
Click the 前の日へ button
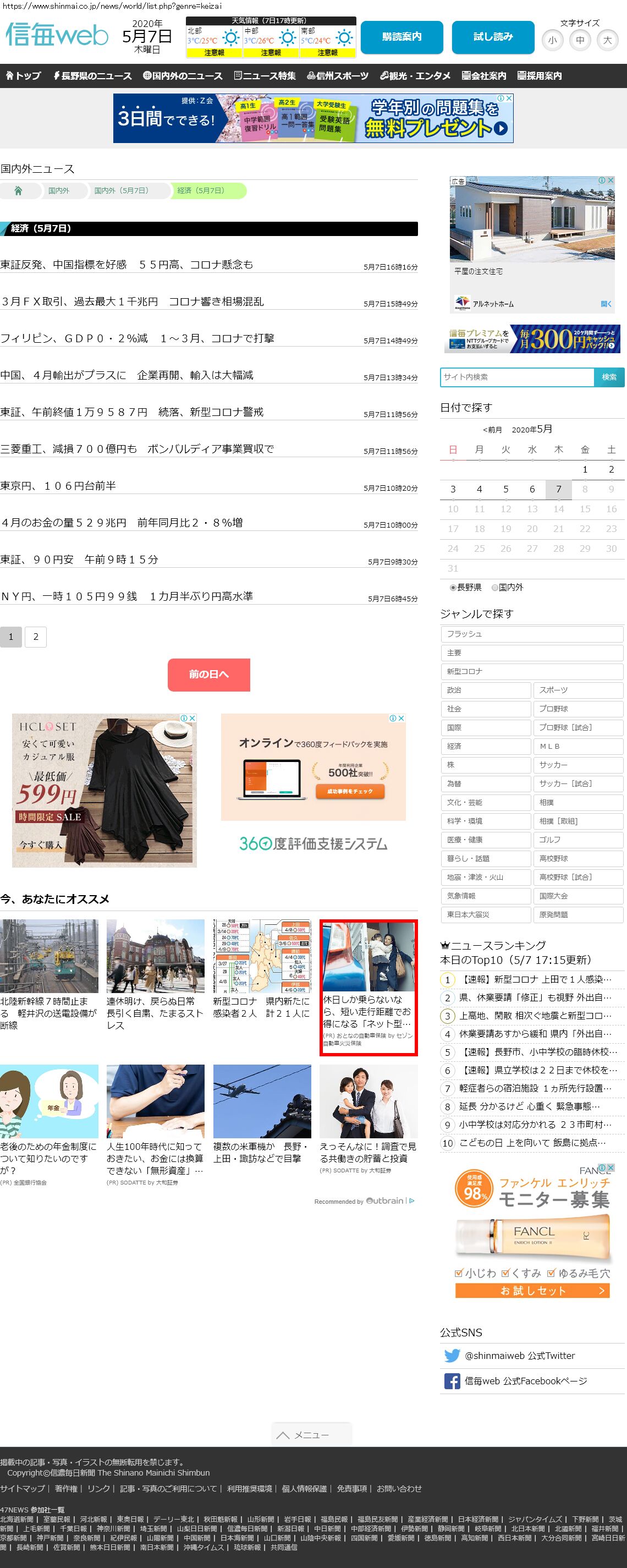click(209, 675)
